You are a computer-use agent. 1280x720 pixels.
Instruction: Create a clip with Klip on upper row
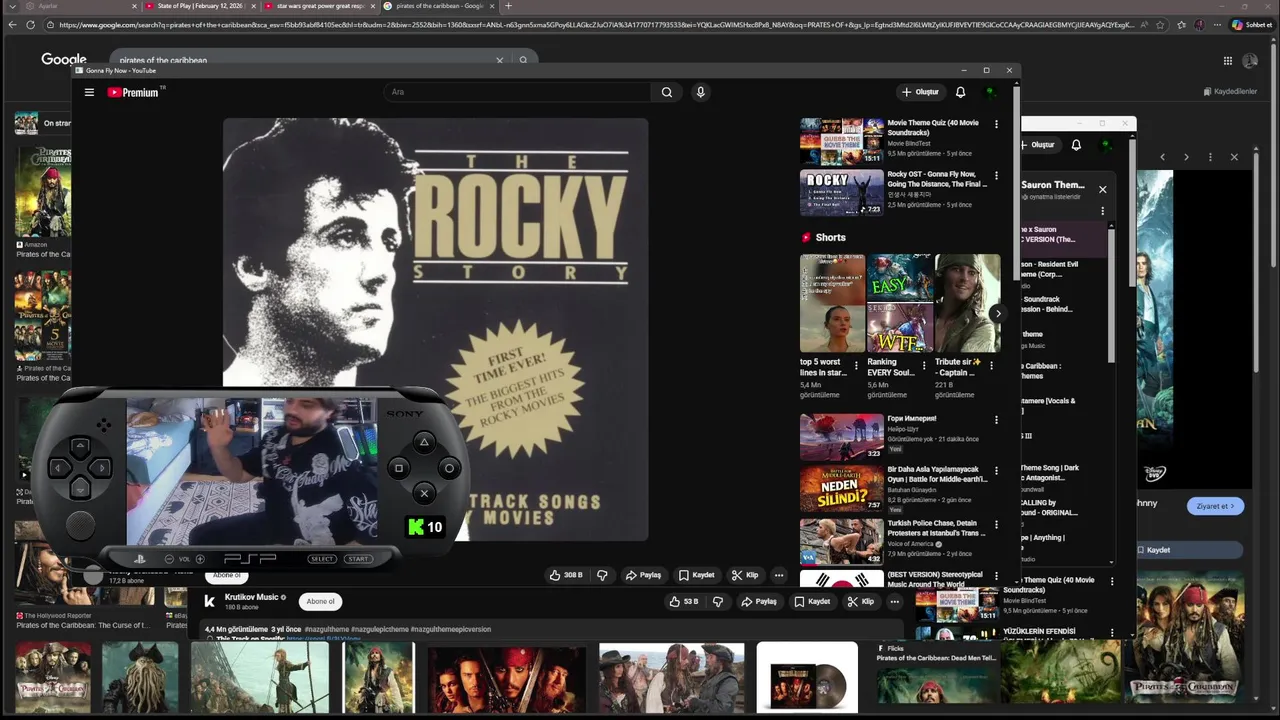coord(745,575)
